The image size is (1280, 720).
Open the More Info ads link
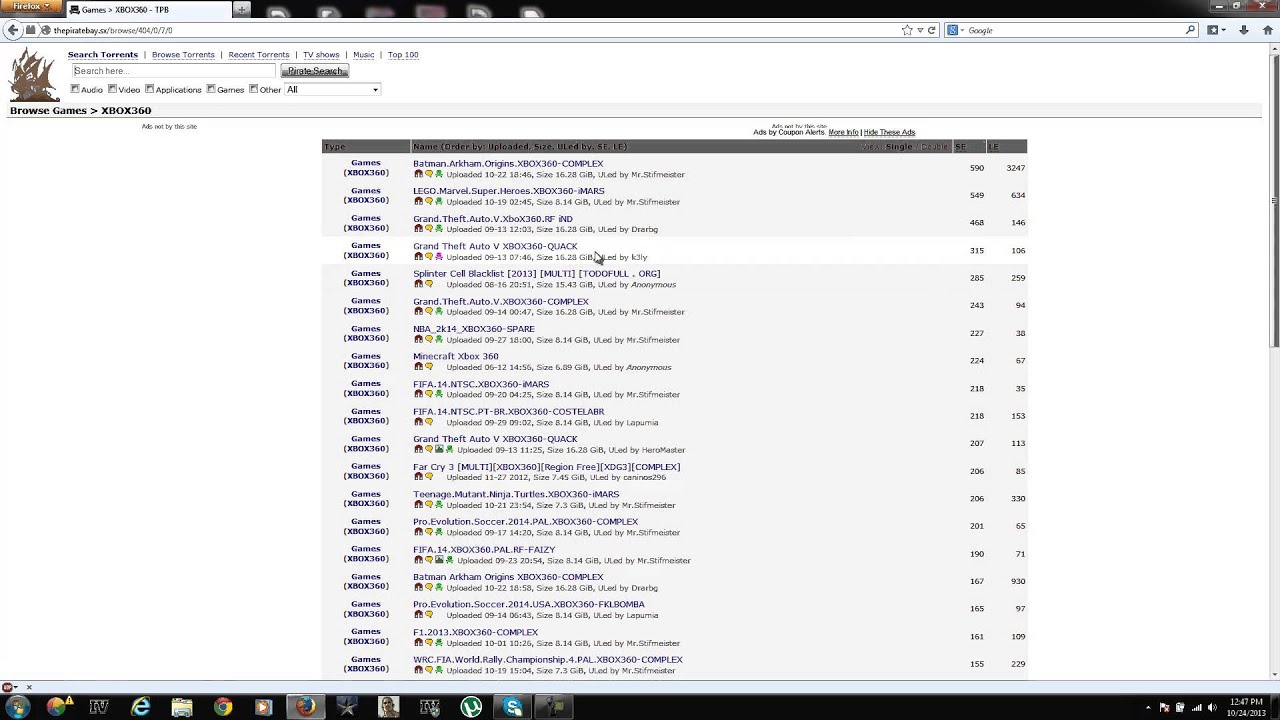[x=843, y=132]
